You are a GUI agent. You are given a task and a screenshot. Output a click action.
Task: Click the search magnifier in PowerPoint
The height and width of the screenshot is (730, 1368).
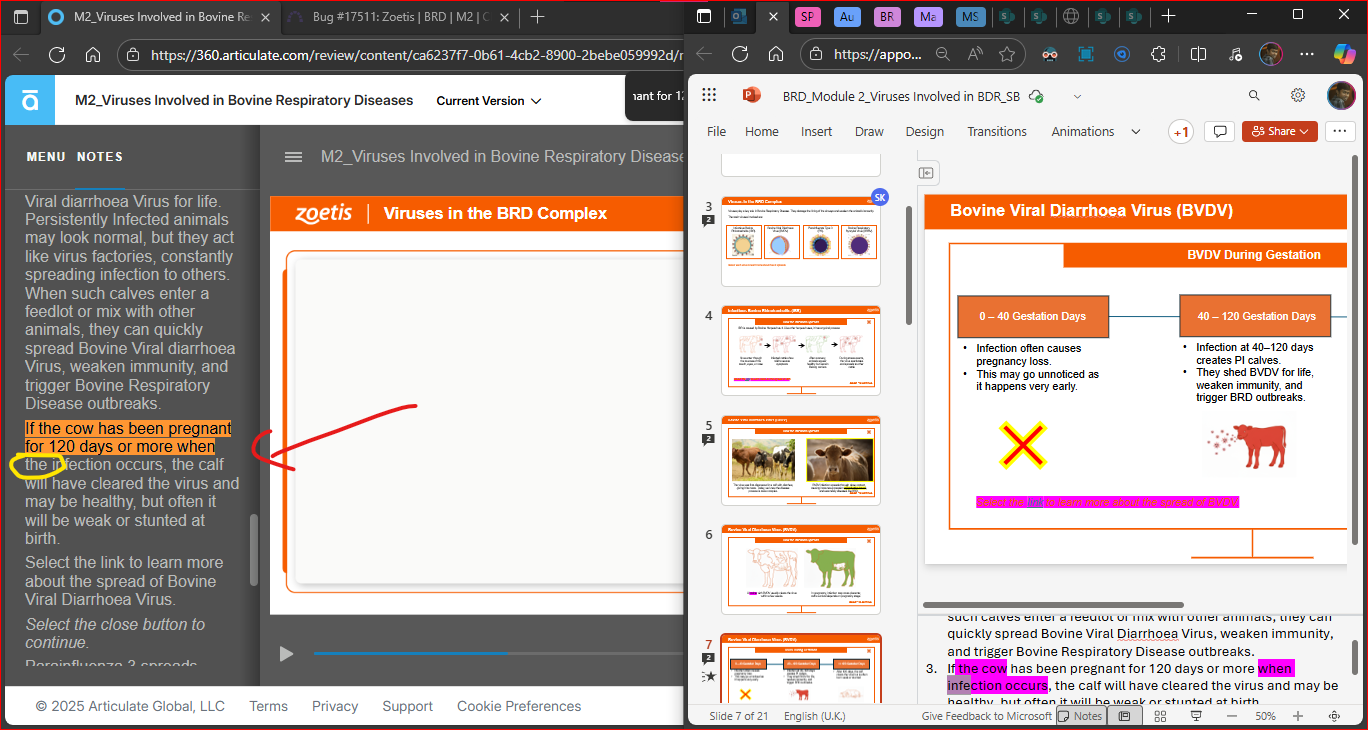pos(1254,96)
